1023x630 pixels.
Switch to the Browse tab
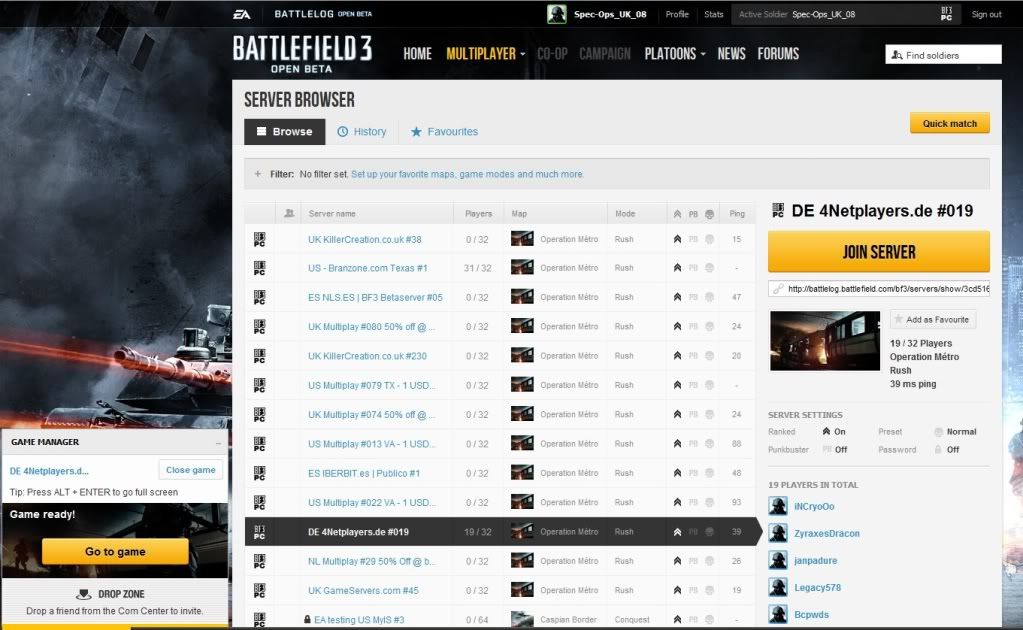(284, 132)
